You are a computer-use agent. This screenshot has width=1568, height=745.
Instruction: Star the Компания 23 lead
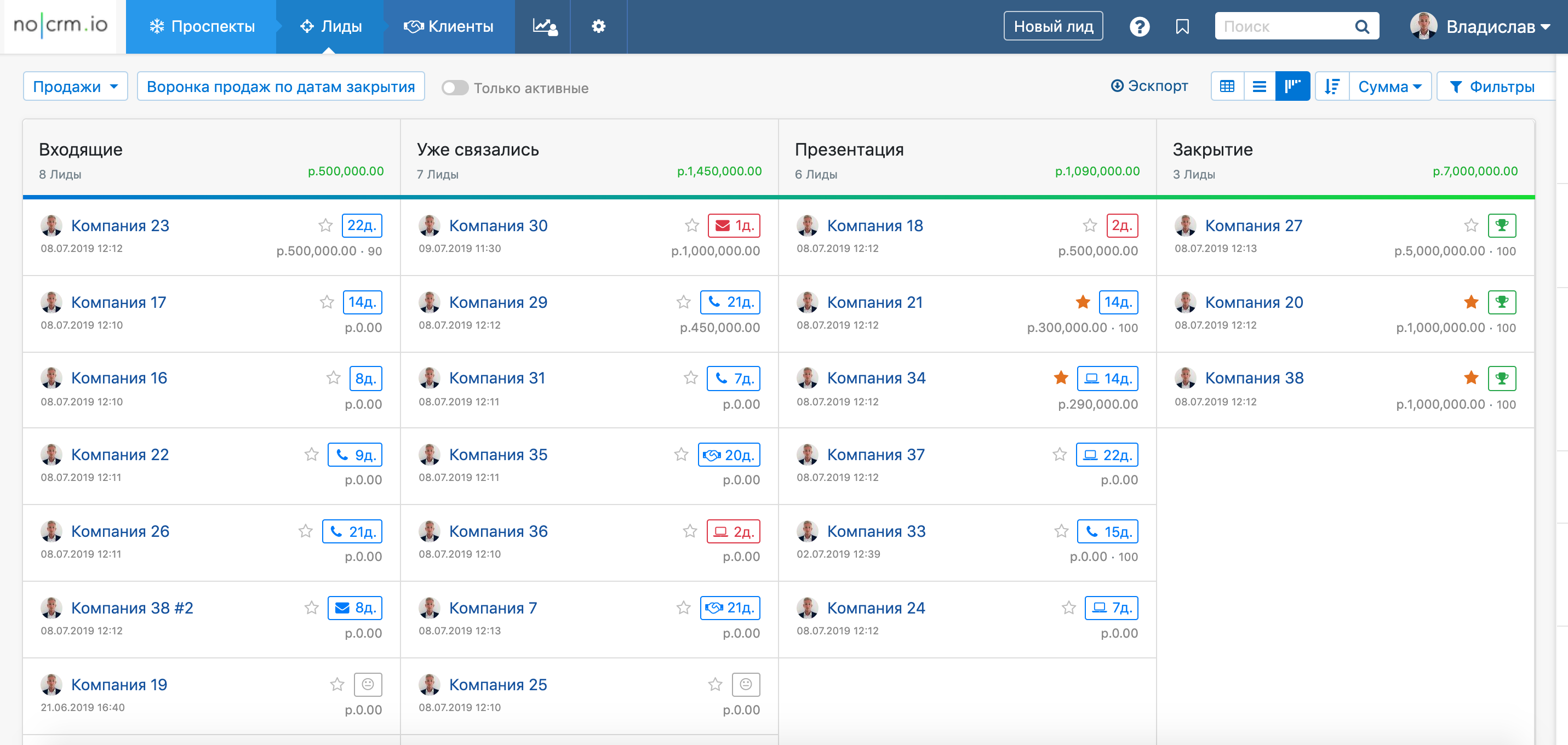click(325, 226)
